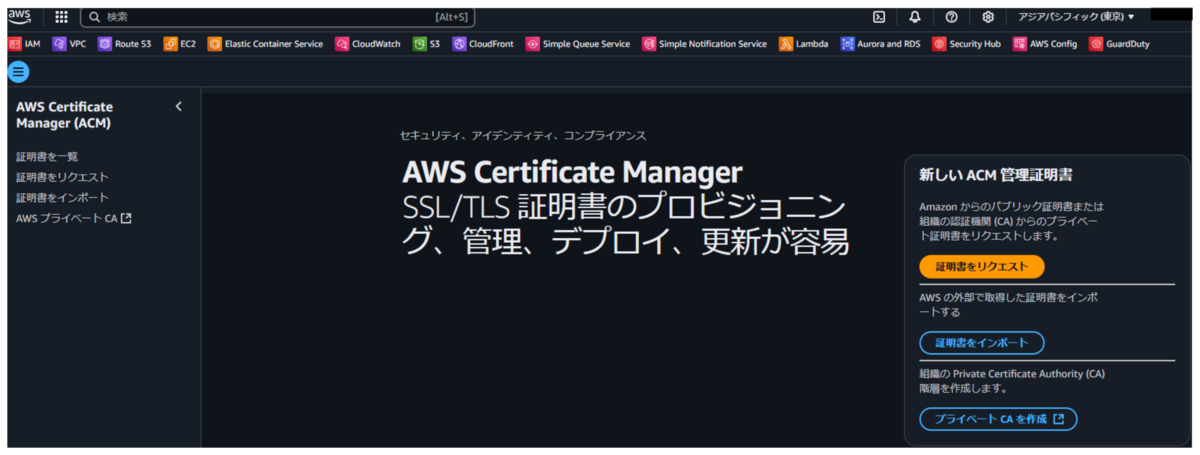Screen dimensions: 1200x455
Task: Click the S3 service icon
Action: (x=420, y=44)
